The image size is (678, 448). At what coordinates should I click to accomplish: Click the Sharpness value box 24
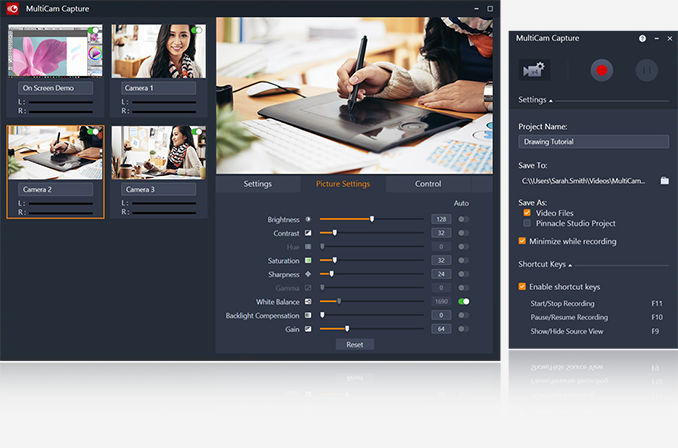tap(441, 274)
